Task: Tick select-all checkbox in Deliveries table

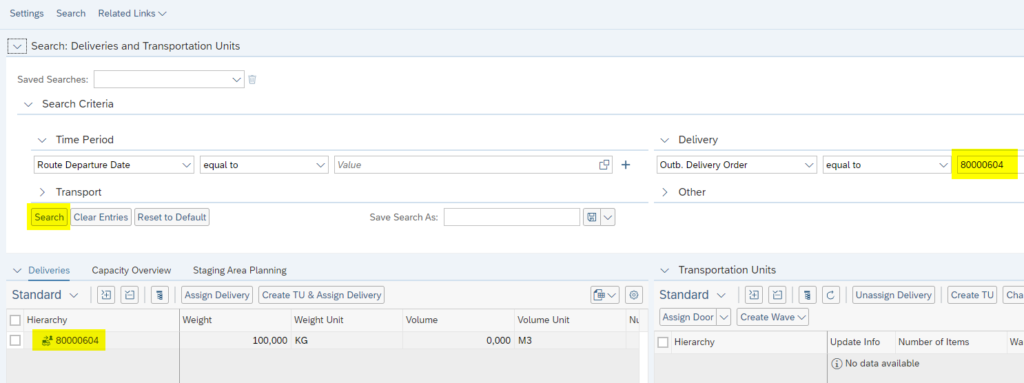Action: [x=15, y=320]
